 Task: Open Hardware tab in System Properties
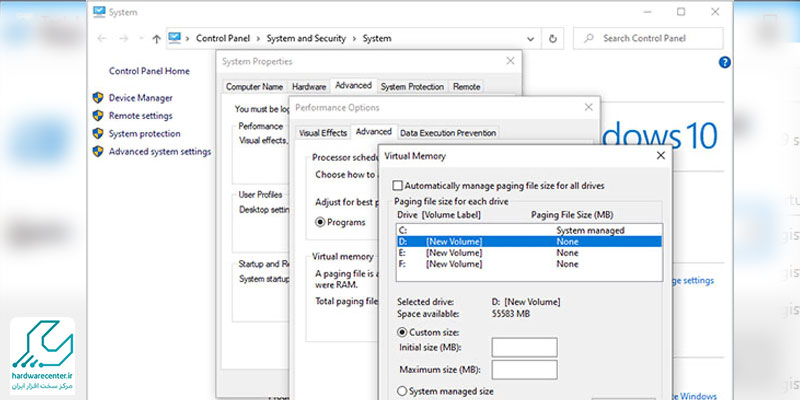tap(309, 87)
